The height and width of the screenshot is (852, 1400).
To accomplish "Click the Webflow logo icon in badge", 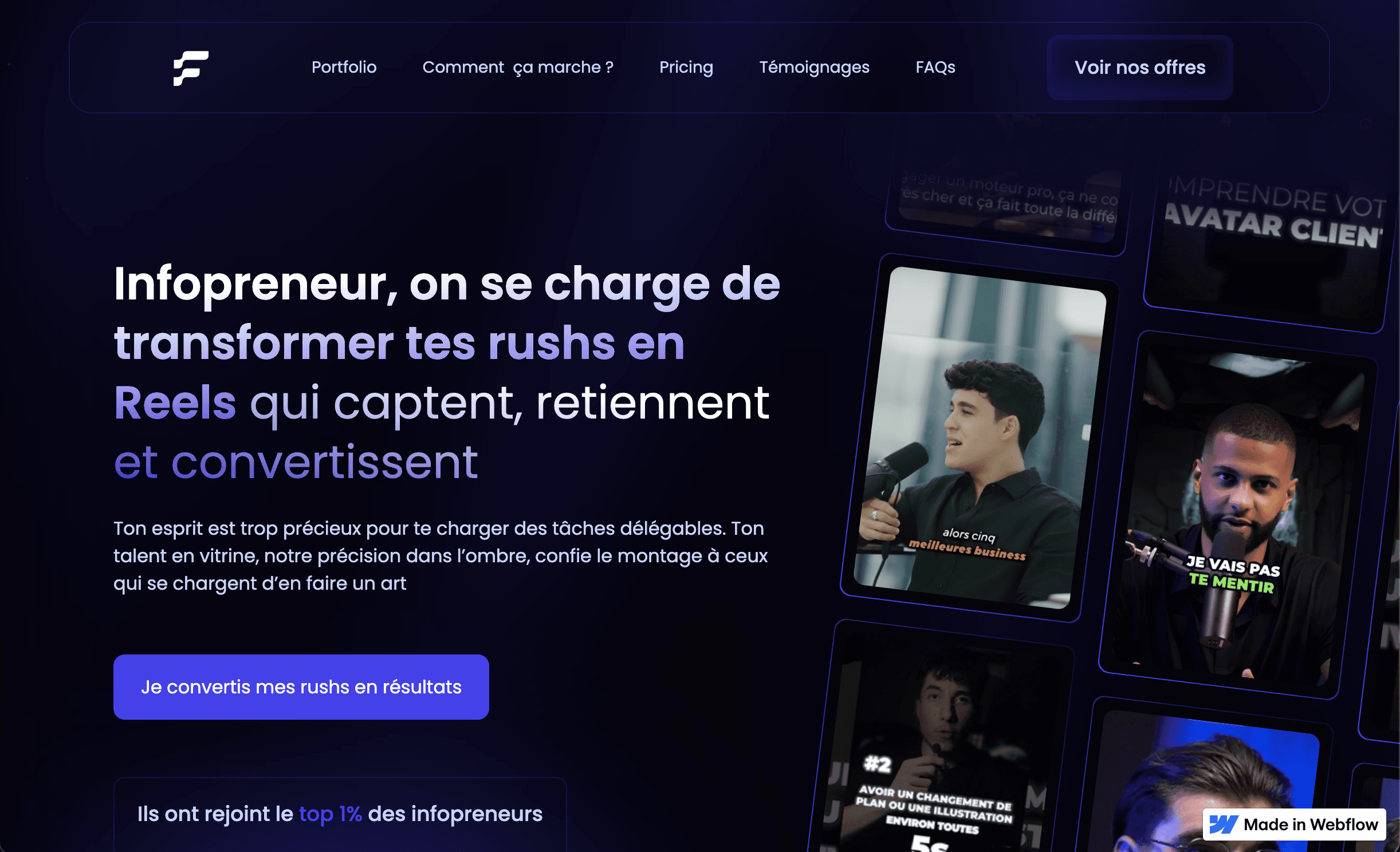I will (x=1224, y=825).
